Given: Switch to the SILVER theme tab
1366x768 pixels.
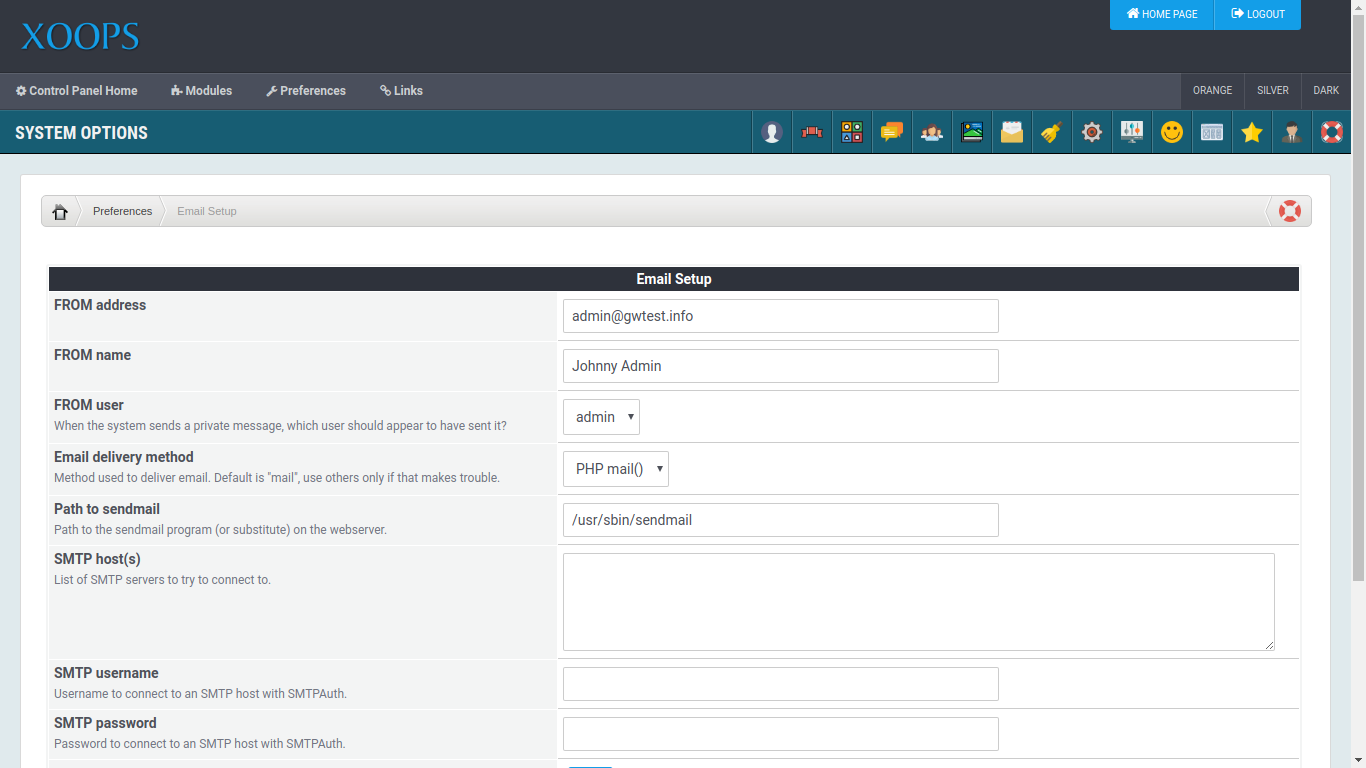Looking at the screenshot, I should (1272, 90).
